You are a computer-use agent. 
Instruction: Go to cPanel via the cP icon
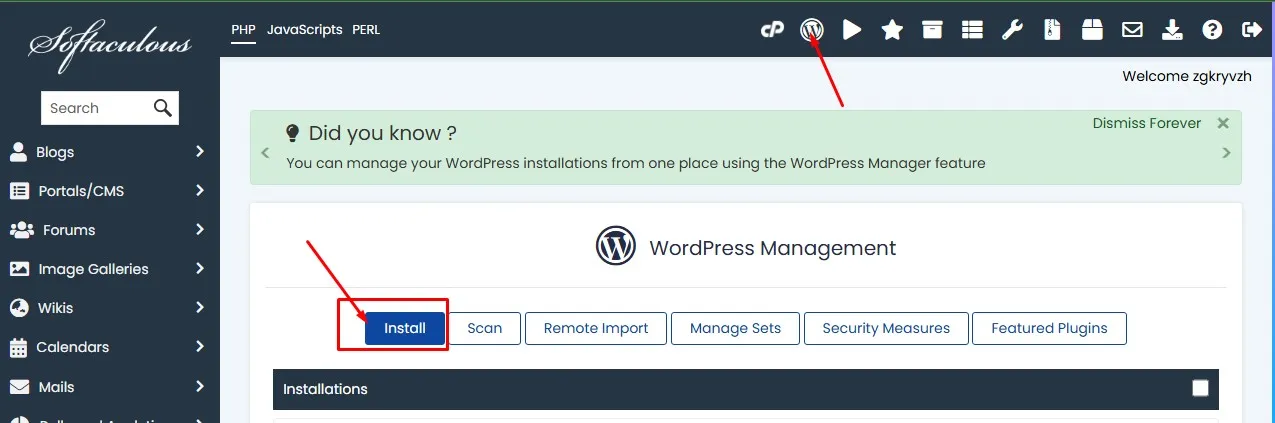point(772,30)
